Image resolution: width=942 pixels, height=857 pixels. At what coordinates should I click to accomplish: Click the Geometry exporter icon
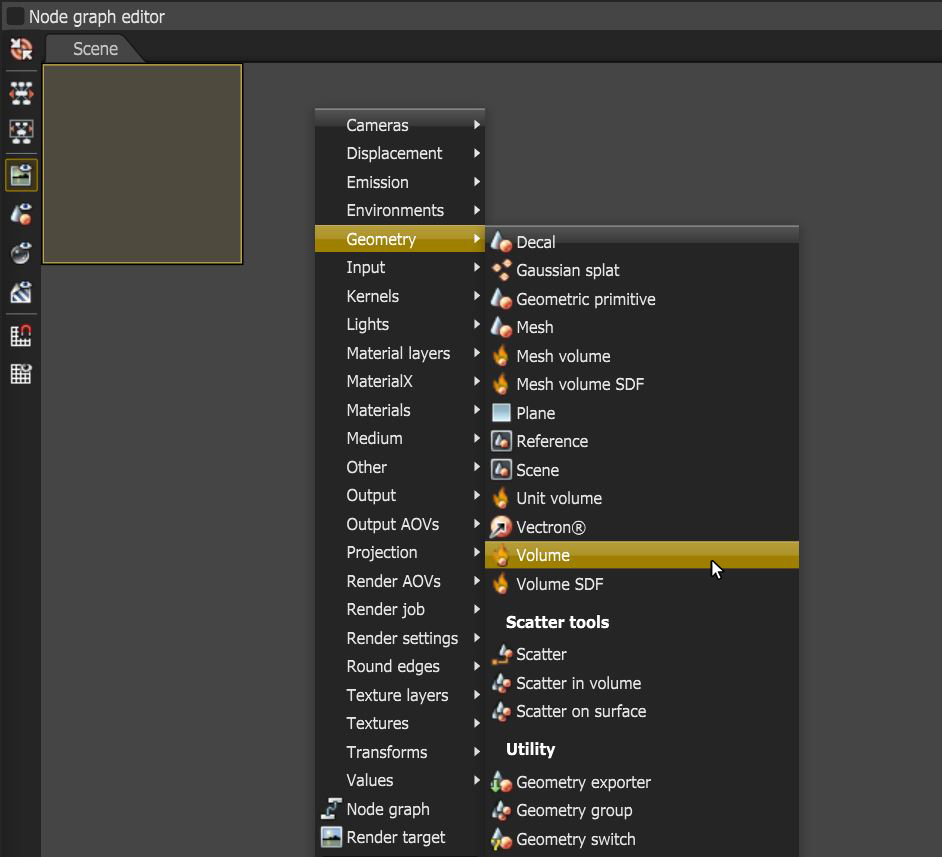coord(501,782)
